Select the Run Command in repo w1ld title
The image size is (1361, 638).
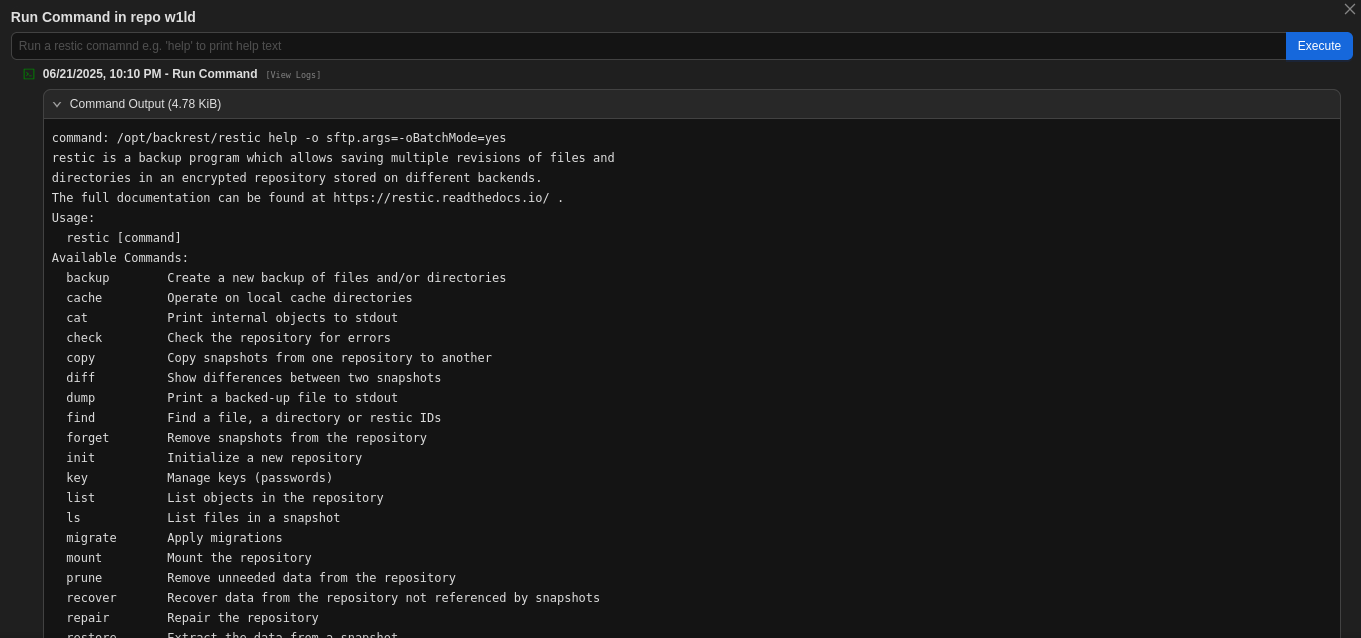tap(103, 17)
